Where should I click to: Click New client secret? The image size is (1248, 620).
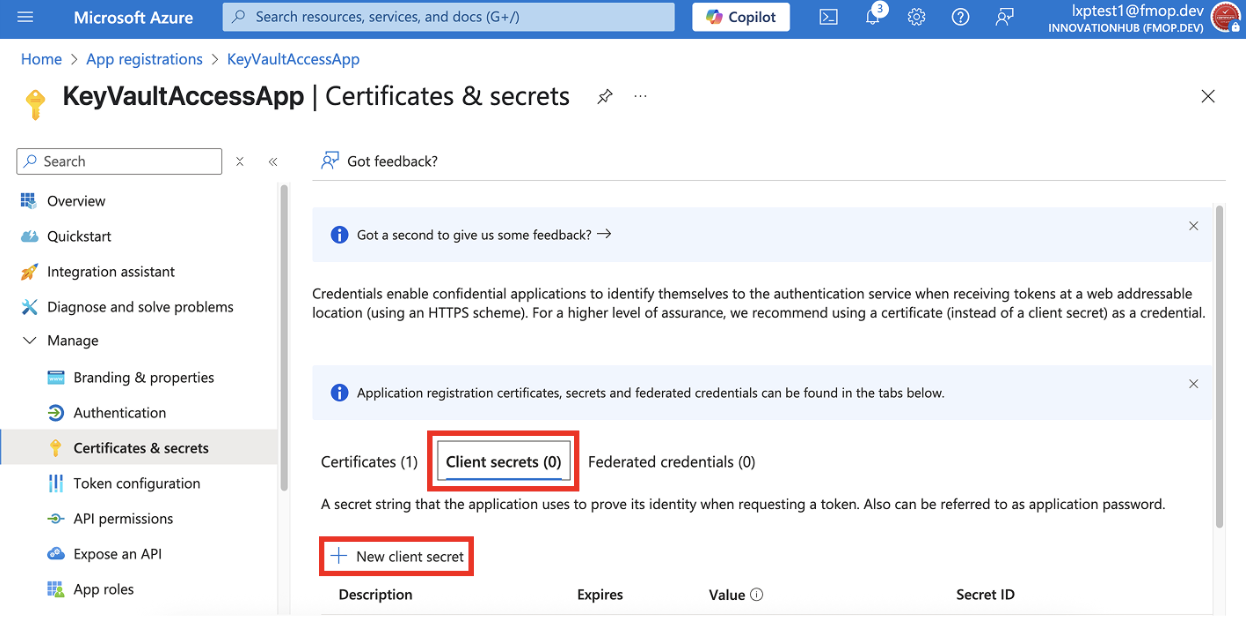[398, 556]
